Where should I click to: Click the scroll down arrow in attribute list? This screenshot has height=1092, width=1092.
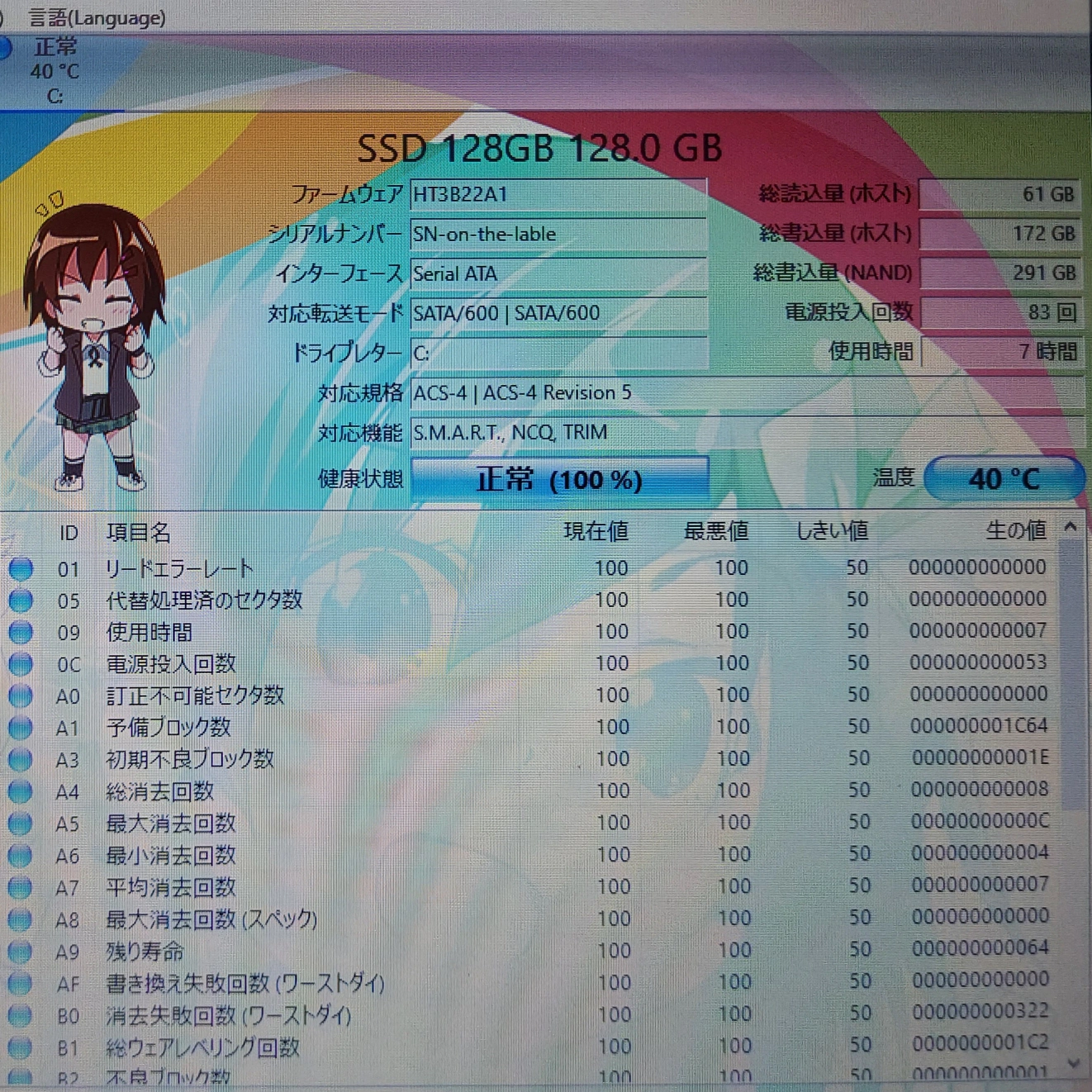[x=1073, y=1064]
